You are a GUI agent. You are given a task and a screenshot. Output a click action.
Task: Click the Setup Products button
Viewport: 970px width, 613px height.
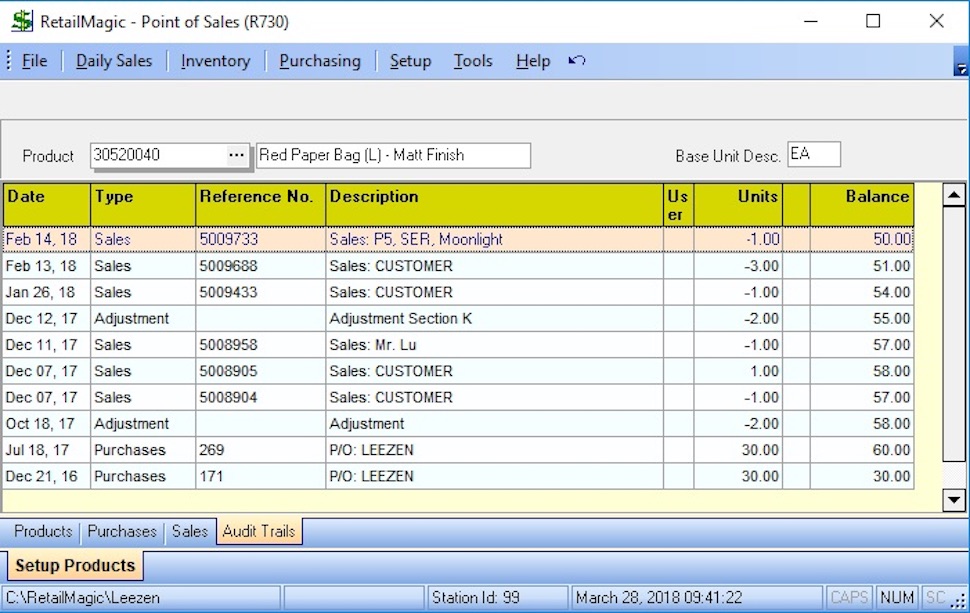75,566
